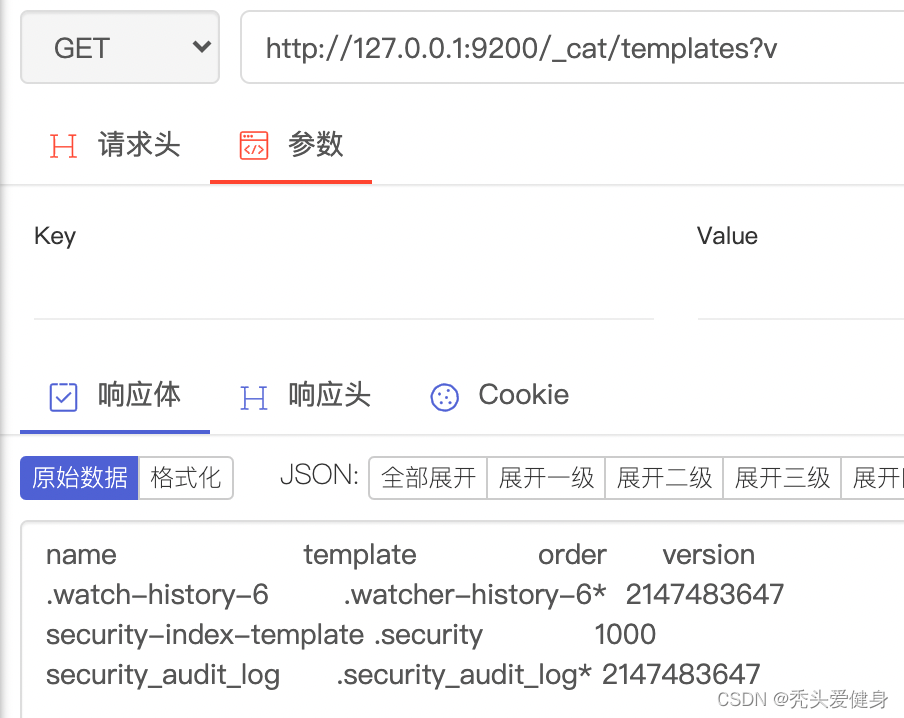Select 原始数据 raw data view
The height and width of the screenshot is (718, 904).
80,478
